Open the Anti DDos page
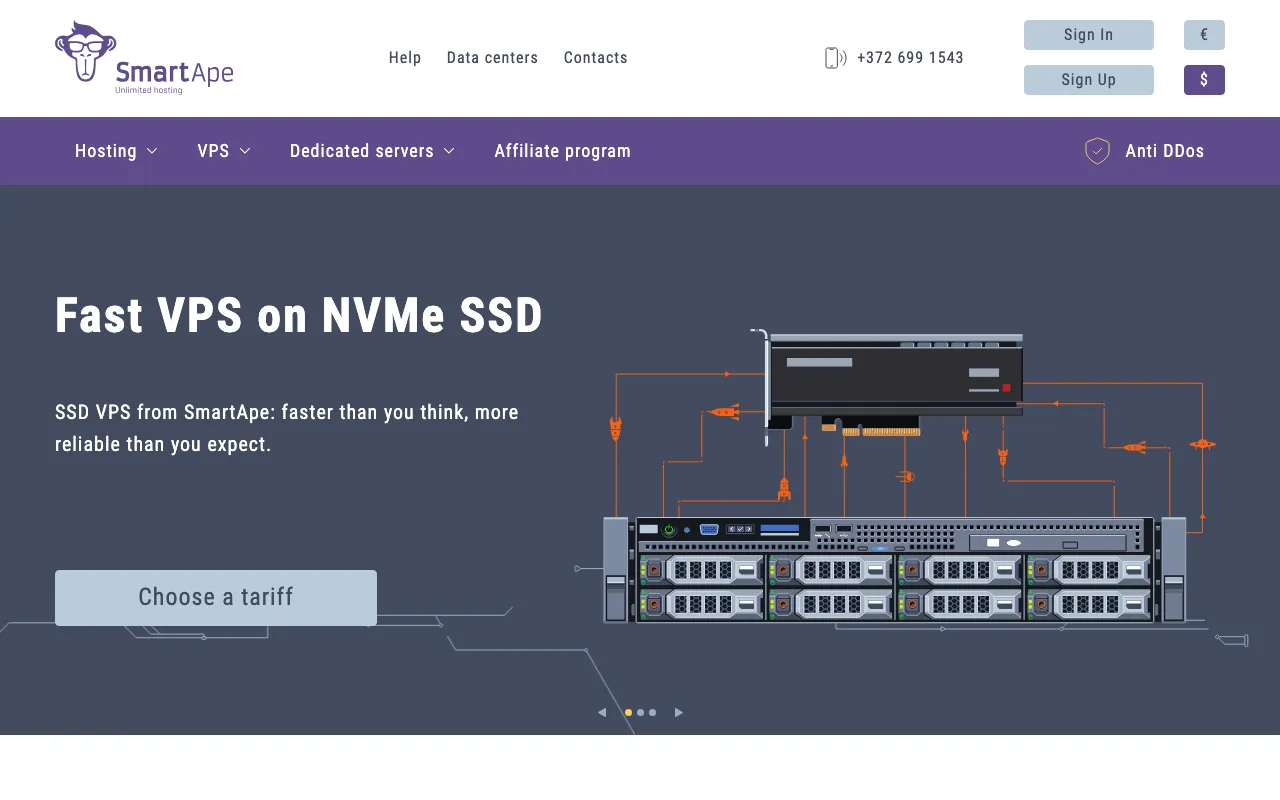1280x800 pixels. [1164, 151]
